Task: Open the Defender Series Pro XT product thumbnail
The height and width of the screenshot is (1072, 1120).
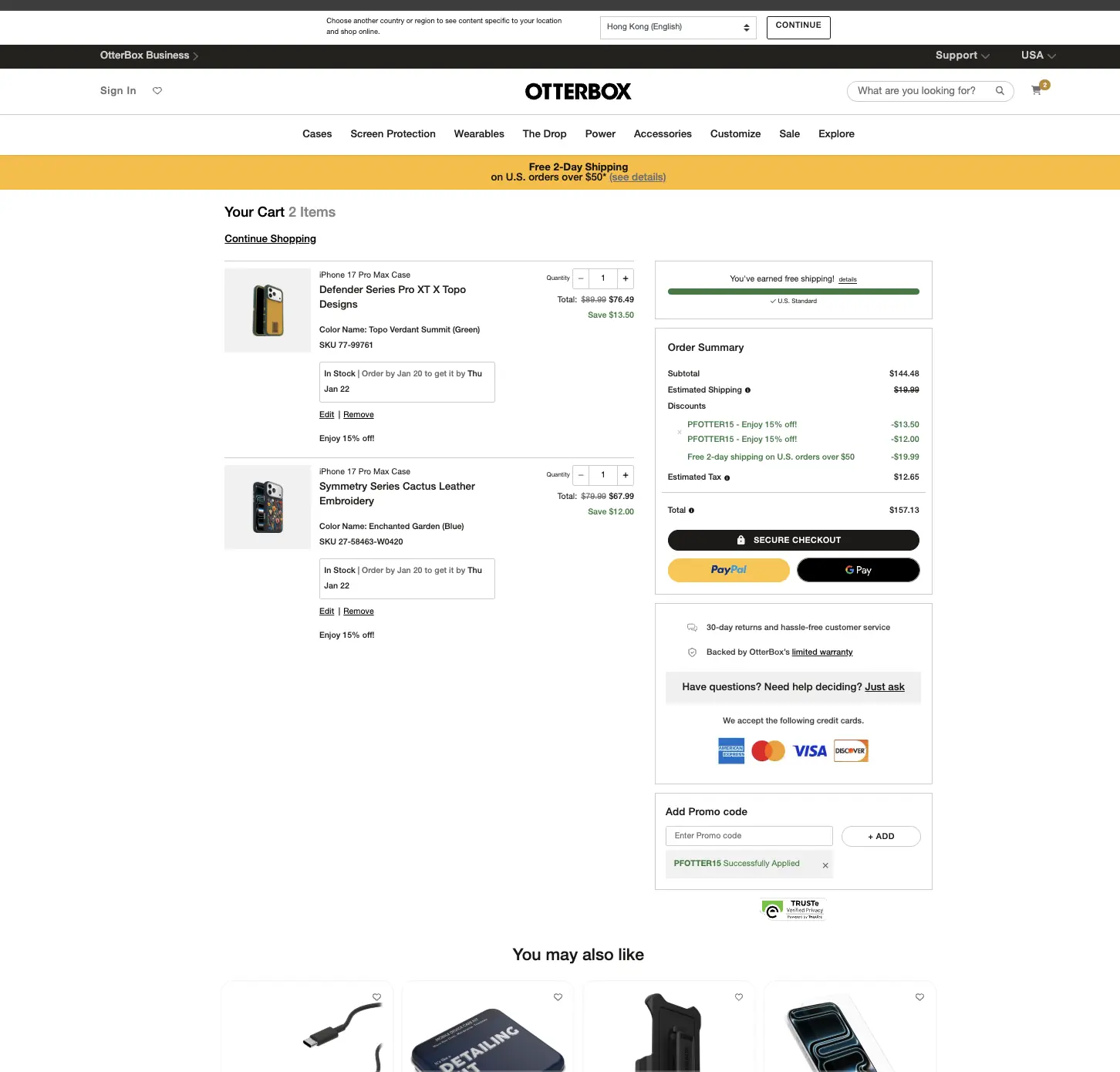Action: 268,311
